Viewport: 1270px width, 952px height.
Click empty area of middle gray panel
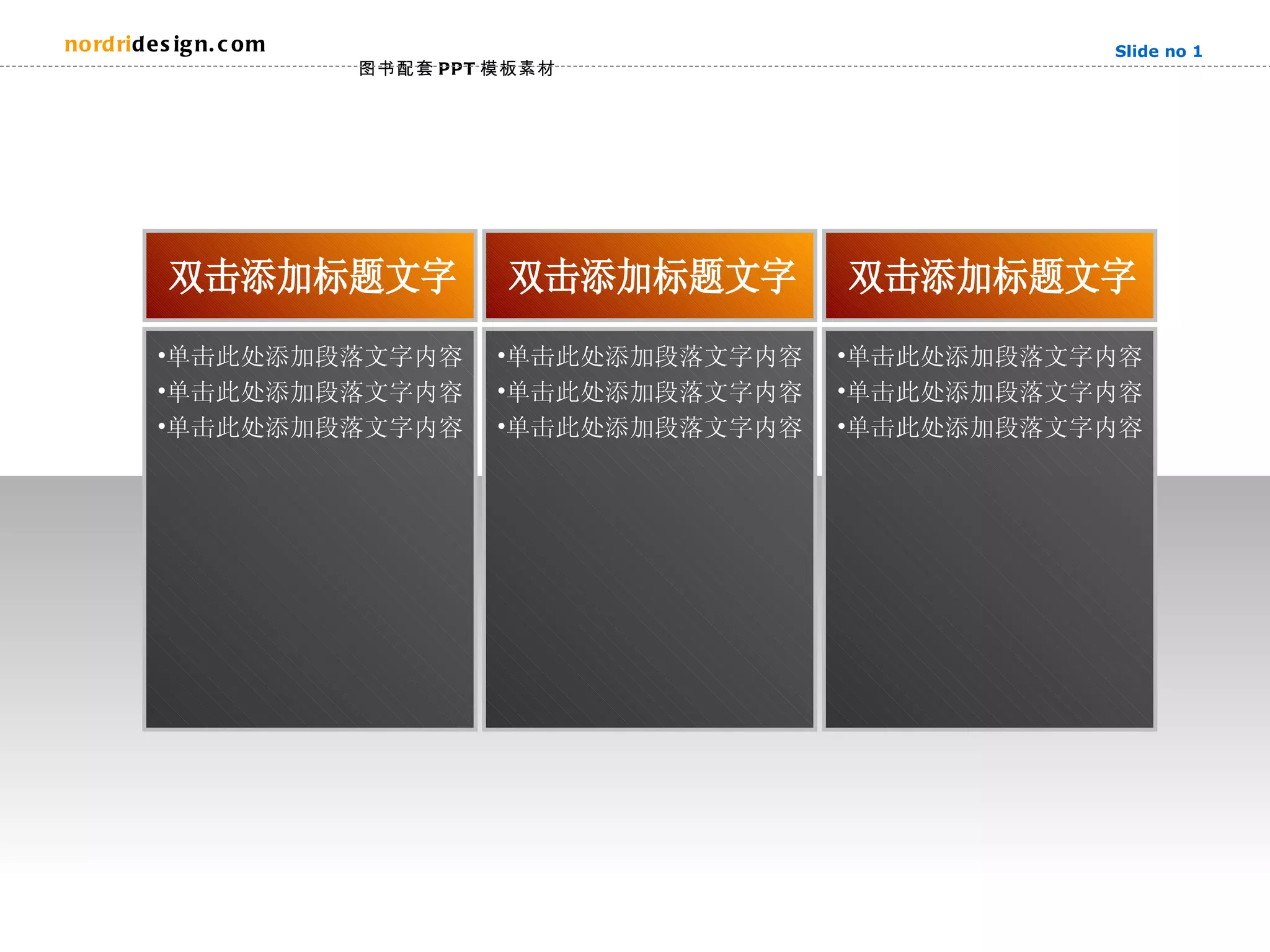649,589
